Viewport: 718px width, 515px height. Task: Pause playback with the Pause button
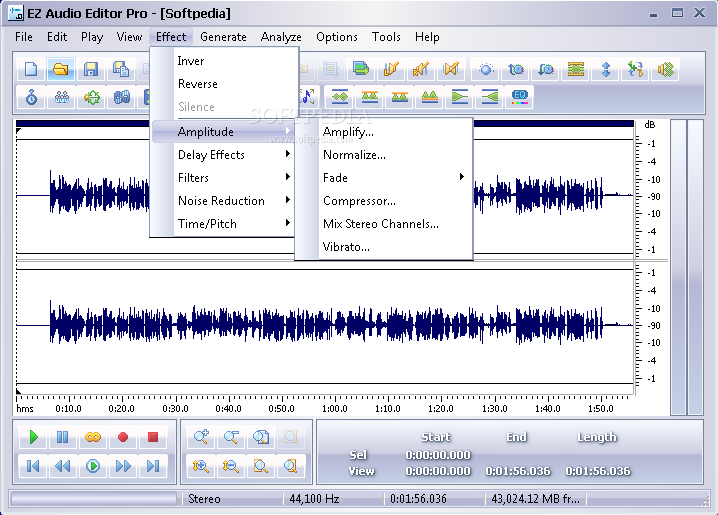coord(63,437)
